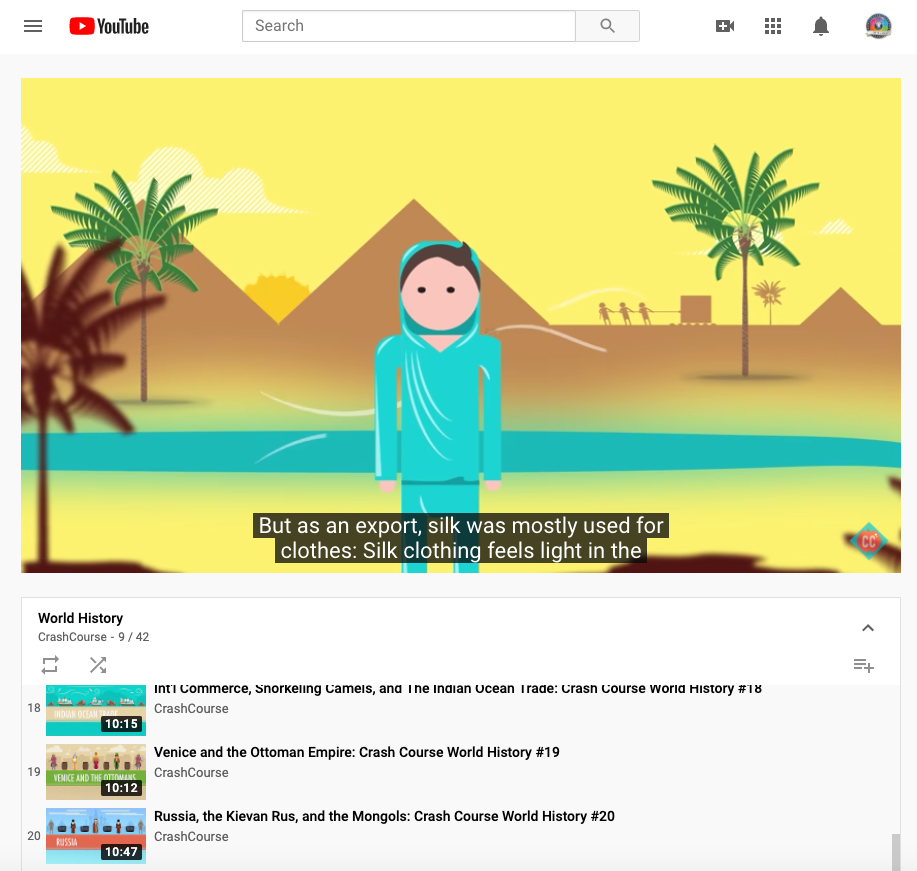The image size is (917, 871).
Task: Collapse the World History playlist panel
Action: pos(868,628)
